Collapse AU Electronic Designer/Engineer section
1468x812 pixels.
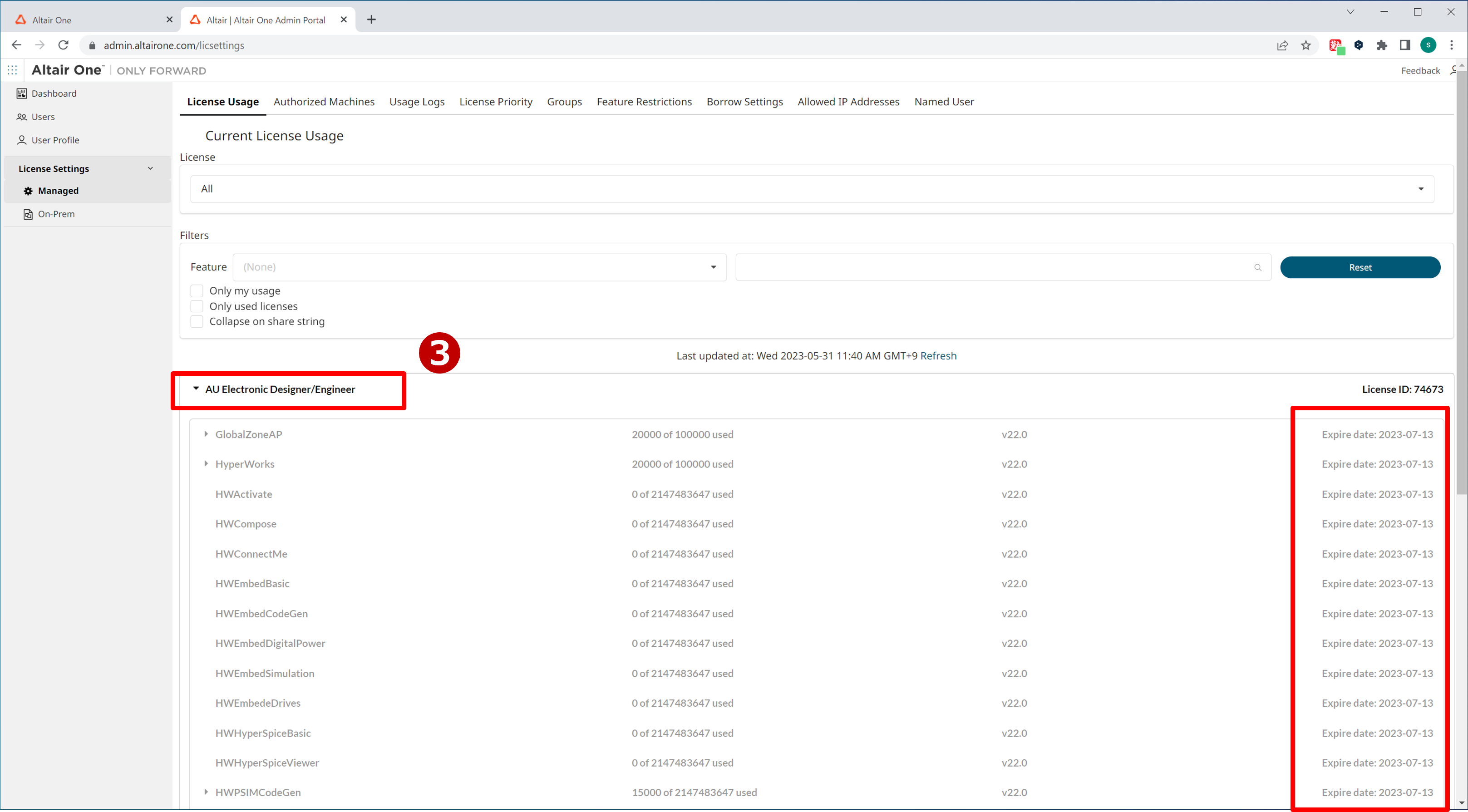pos(196,389)
